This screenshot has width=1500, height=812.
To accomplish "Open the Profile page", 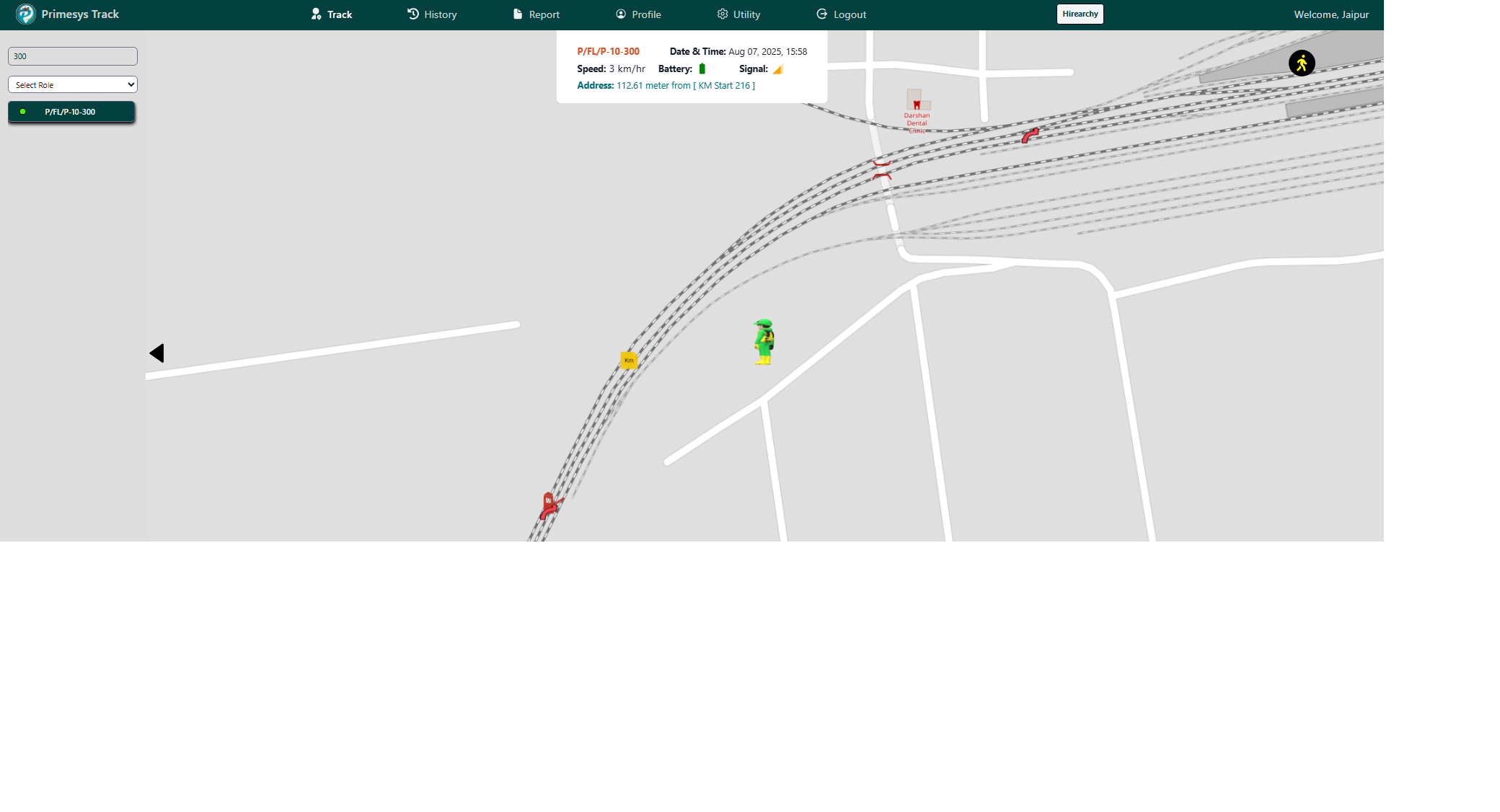I will (638, 14).
